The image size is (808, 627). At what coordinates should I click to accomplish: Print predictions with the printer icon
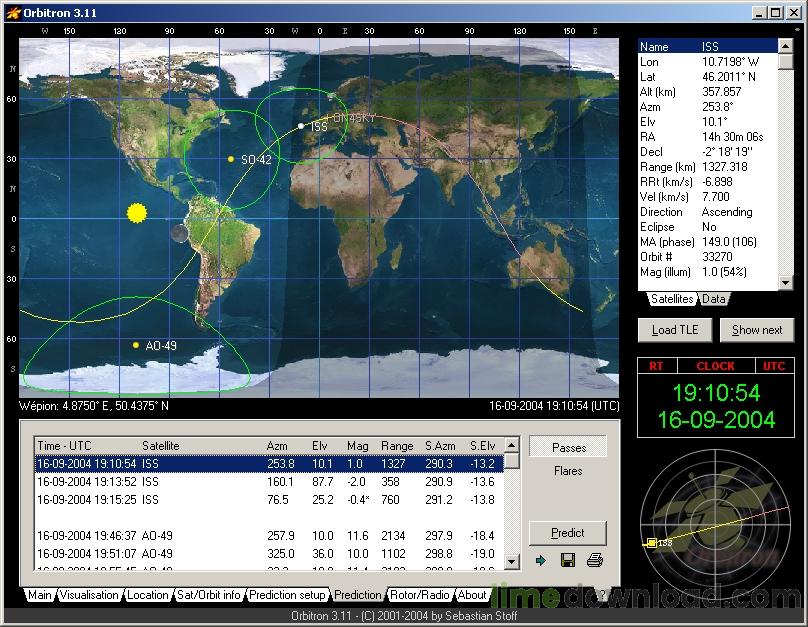coord(595,561)
